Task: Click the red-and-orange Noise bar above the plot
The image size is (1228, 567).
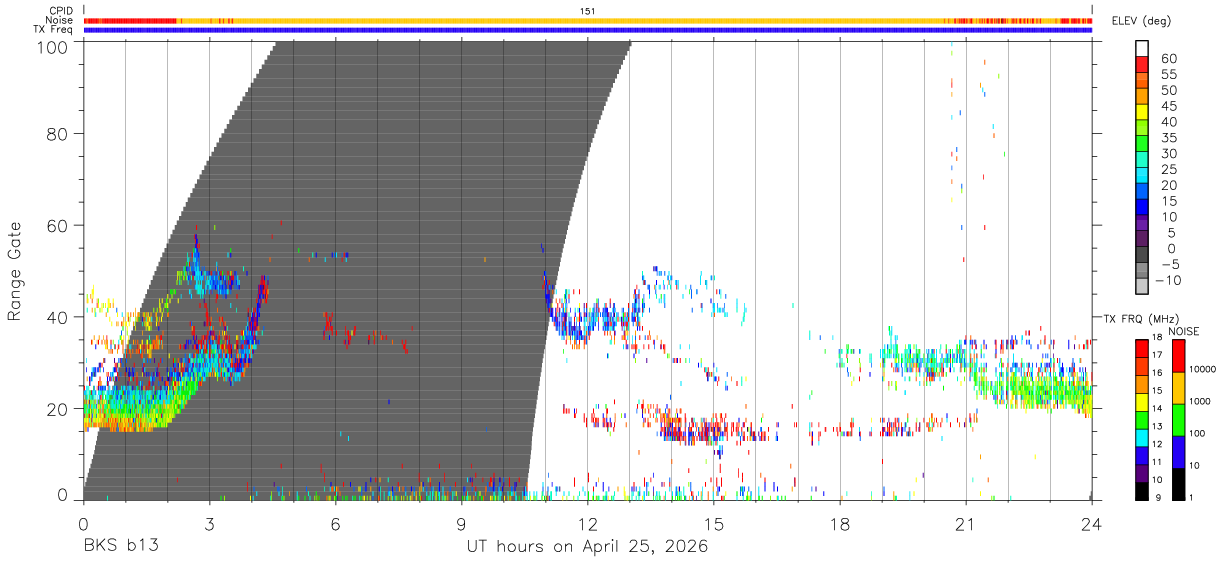Action: 588,20
